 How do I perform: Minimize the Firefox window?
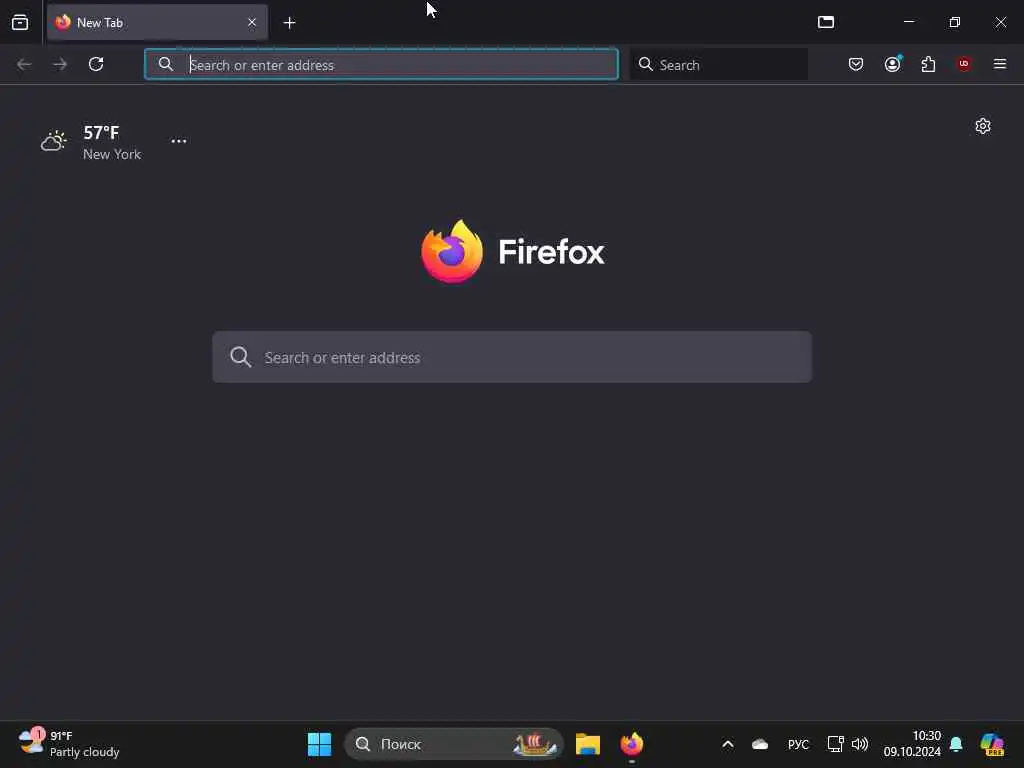[908, 22]
